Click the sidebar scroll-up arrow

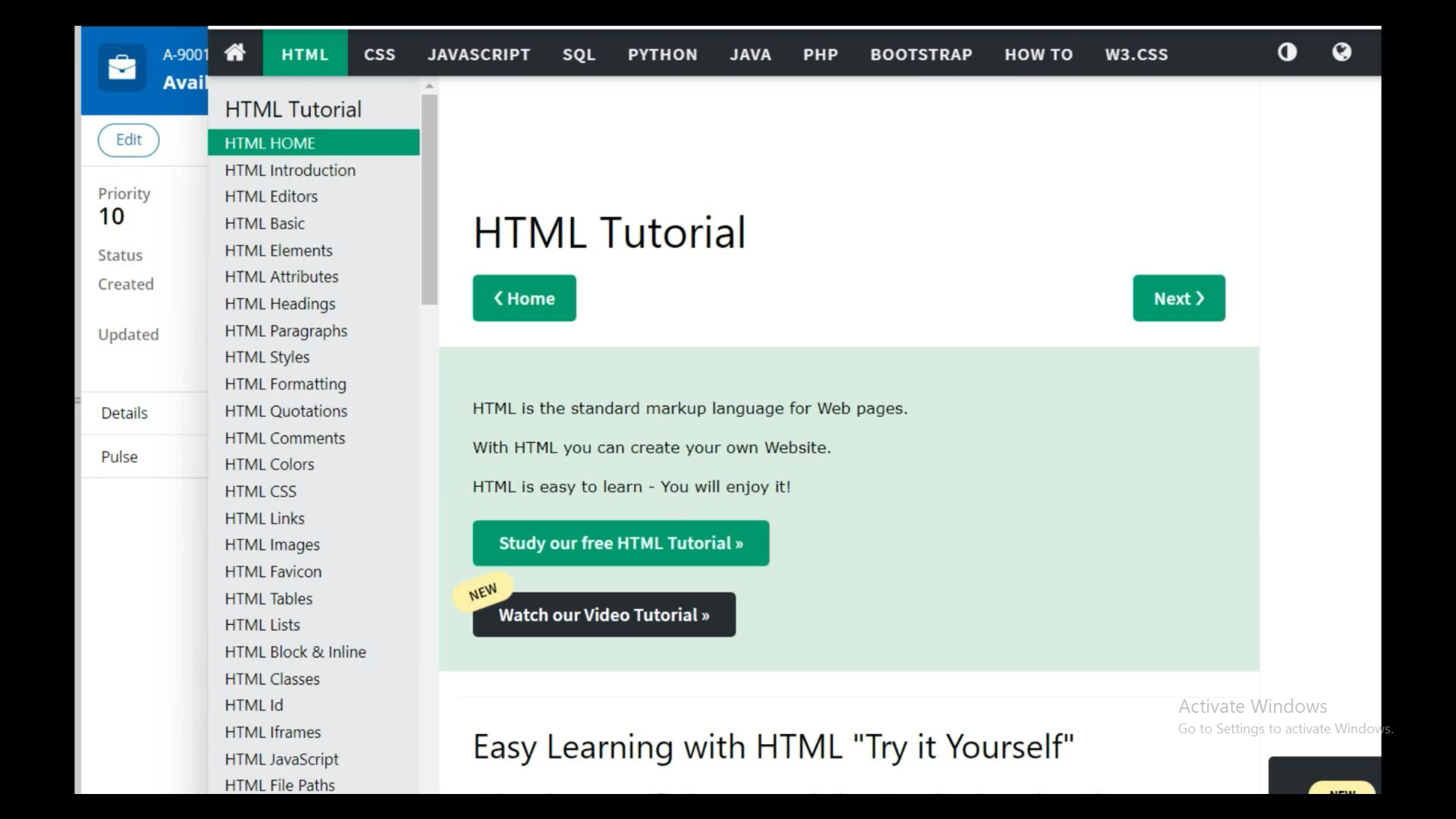point(429,86)
